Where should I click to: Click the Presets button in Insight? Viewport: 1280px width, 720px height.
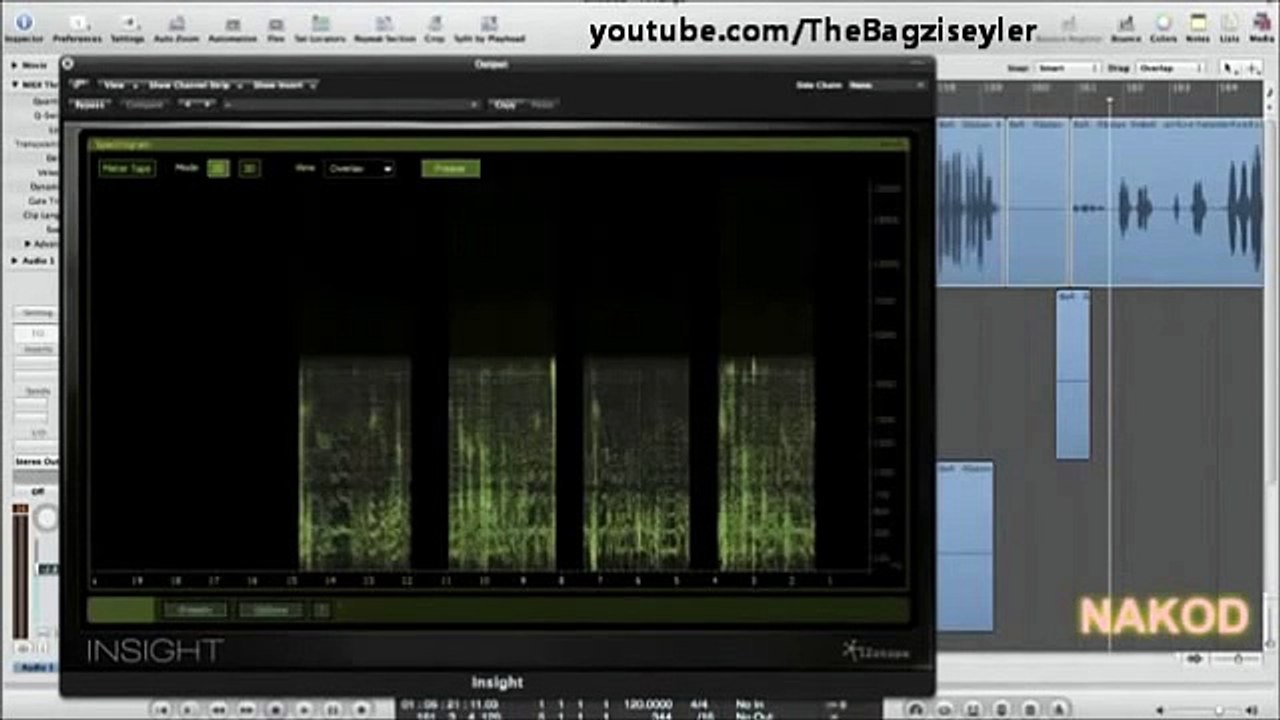pos(195,609)
